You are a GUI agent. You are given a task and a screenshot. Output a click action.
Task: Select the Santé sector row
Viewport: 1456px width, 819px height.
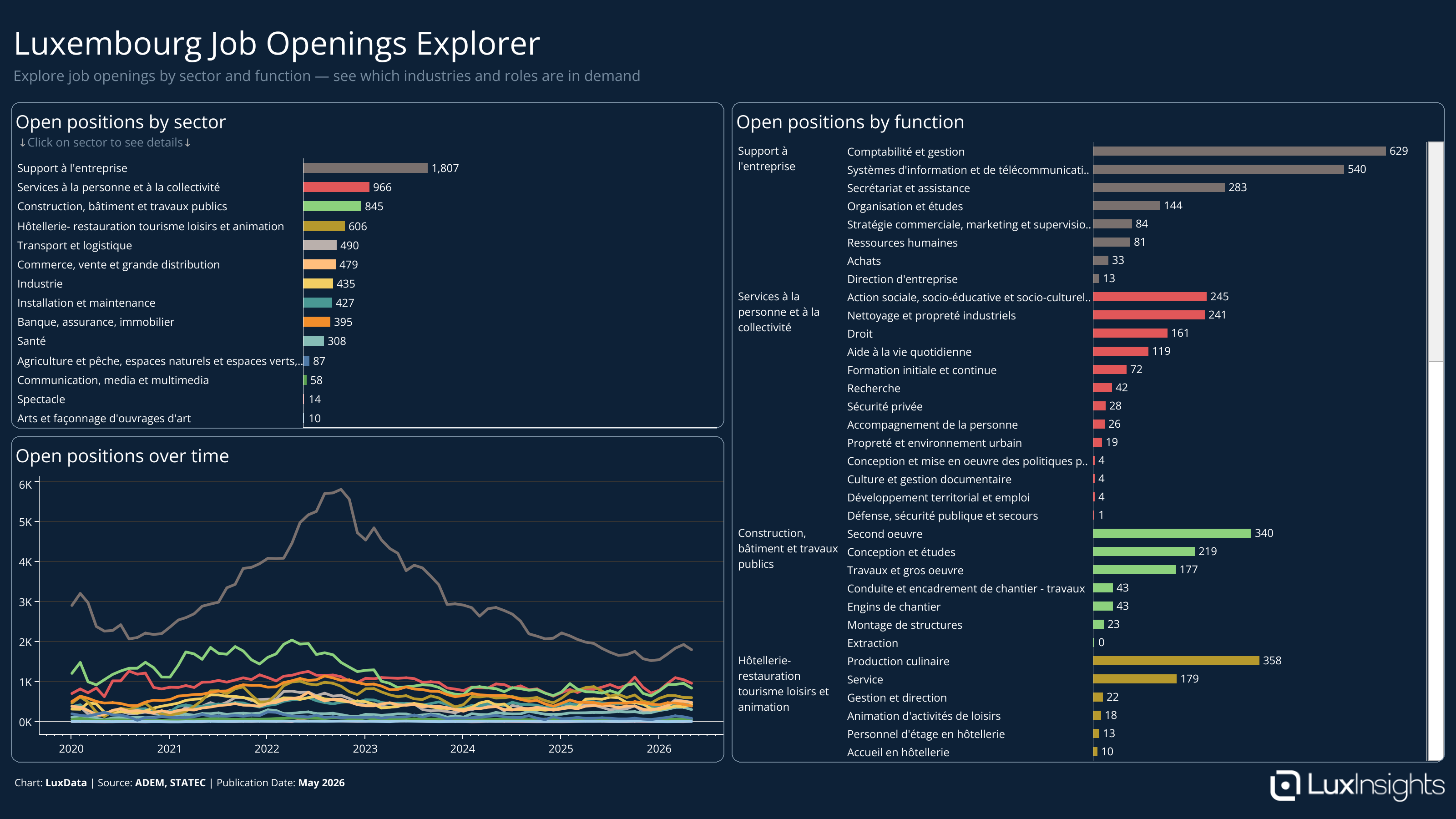point(182,341)
